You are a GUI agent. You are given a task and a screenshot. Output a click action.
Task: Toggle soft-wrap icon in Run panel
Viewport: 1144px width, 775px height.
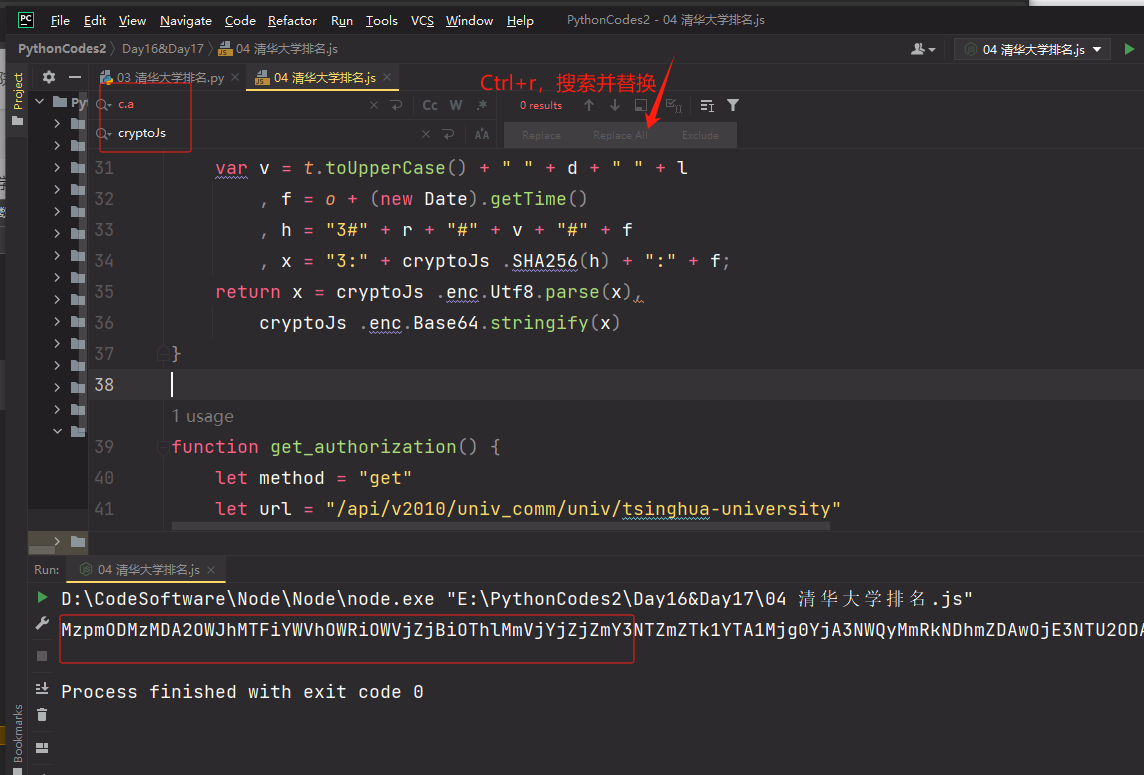point(42,688)
